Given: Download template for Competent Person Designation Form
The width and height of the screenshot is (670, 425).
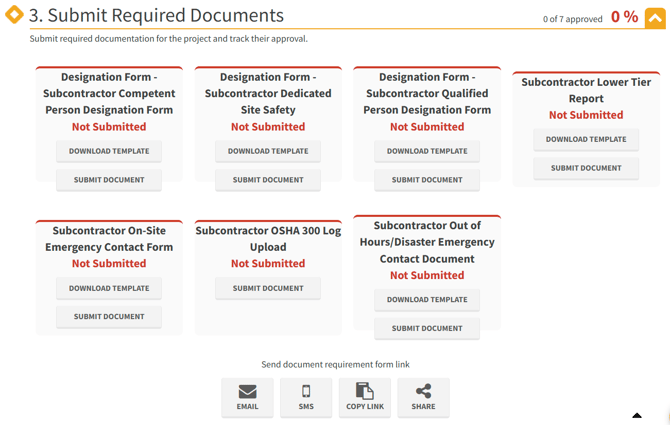Looking at the screenshot, I should click(109, 152).
